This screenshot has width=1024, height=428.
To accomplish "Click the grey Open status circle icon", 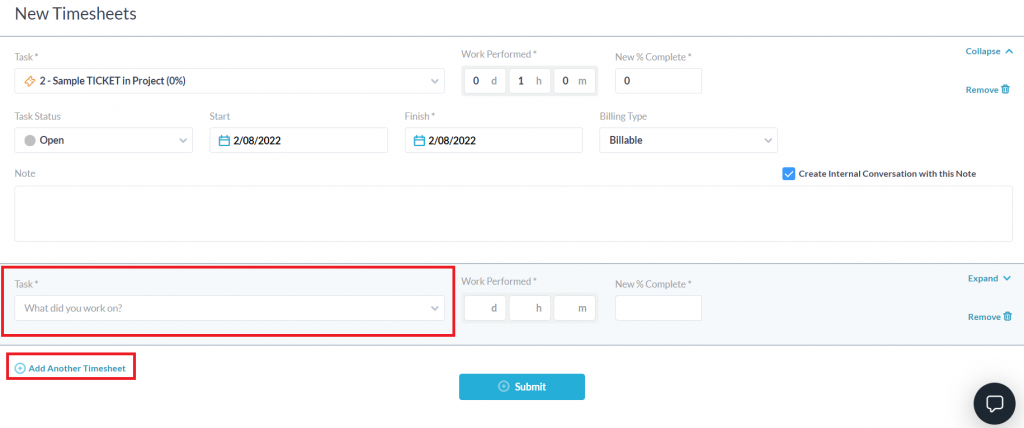I will (29, 141).
